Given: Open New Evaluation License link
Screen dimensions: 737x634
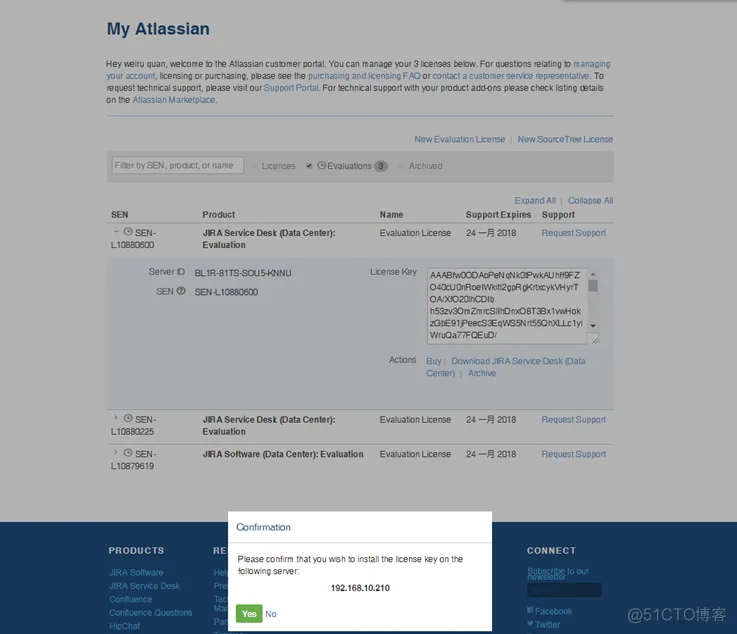Looking at the screenshot, I should point(459,139).
